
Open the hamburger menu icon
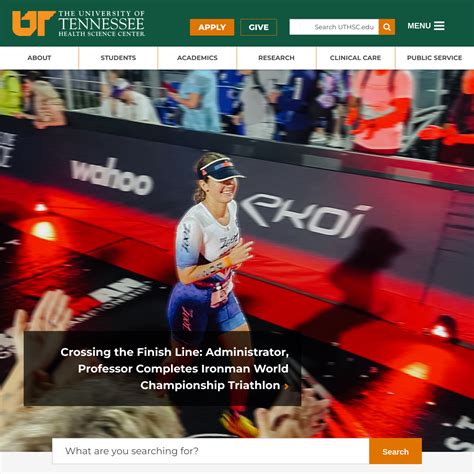(439, 26)
